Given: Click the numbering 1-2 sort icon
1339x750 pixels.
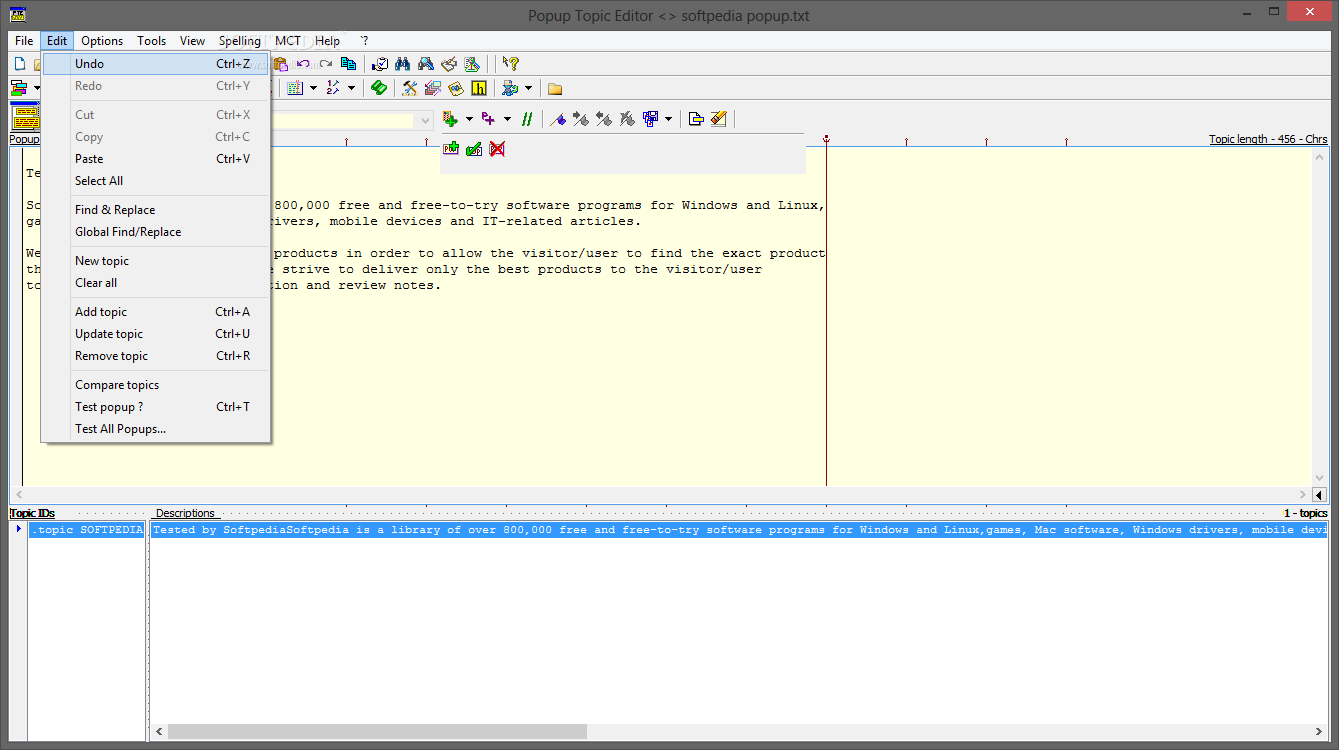Looking at the screenshot, I should click(333, 88).
